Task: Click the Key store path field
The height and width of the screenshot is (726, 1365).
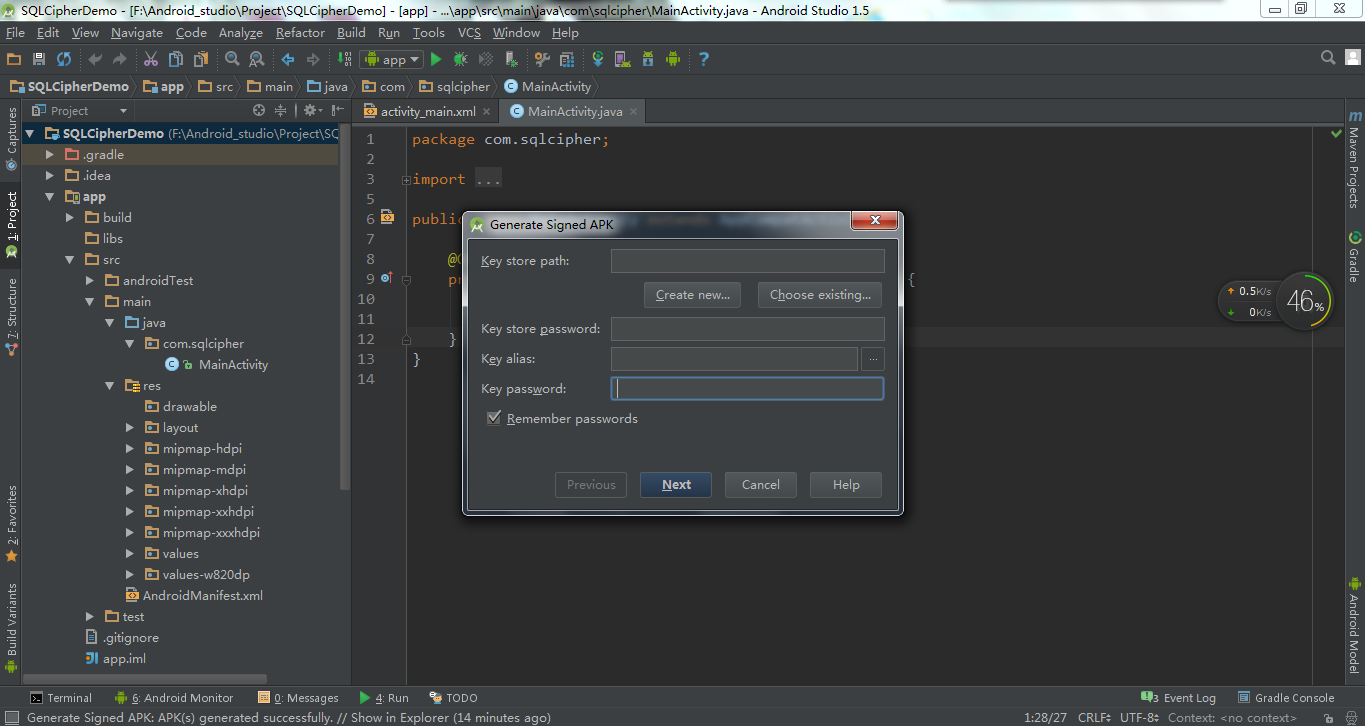Action: [x=748, y=261]
